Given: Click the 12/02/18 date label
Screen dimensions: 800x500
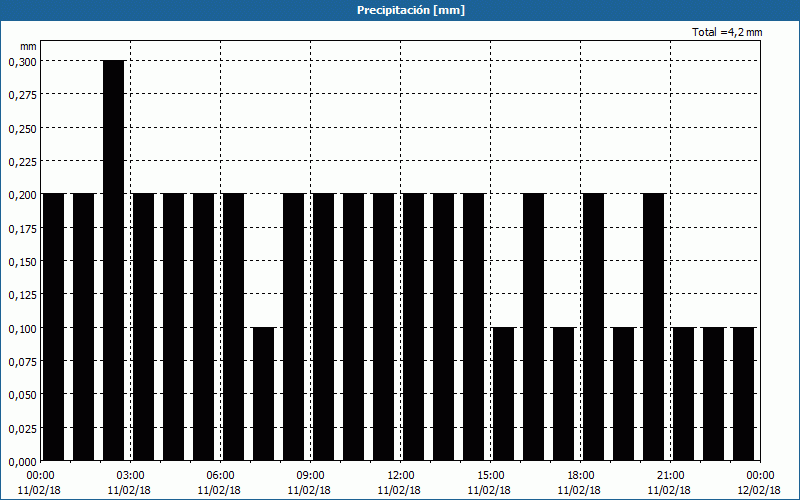Looking at the screenshot, I should coord(760,490).
